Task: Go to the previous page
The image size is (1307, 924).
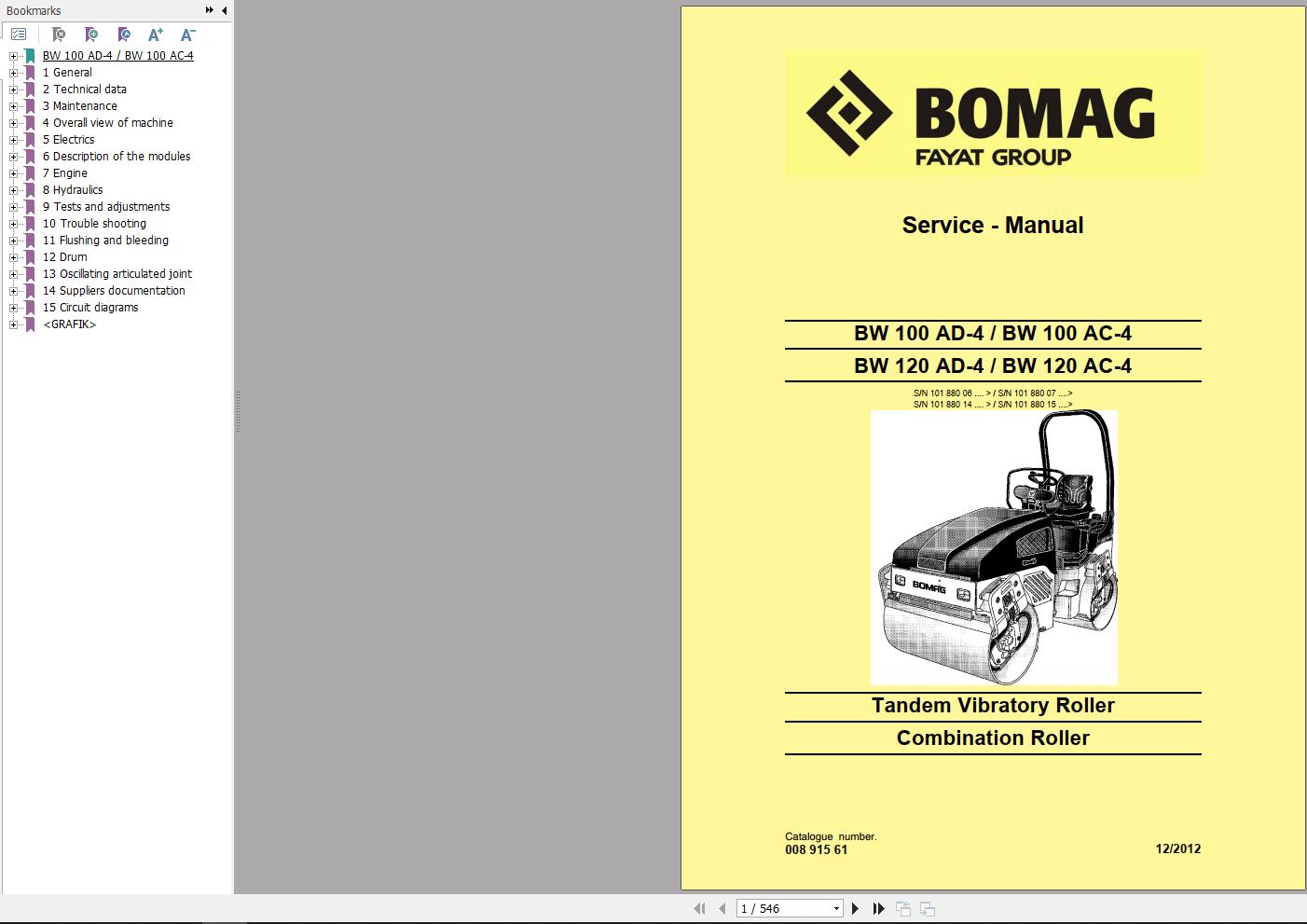Action: tap(722, 908)
